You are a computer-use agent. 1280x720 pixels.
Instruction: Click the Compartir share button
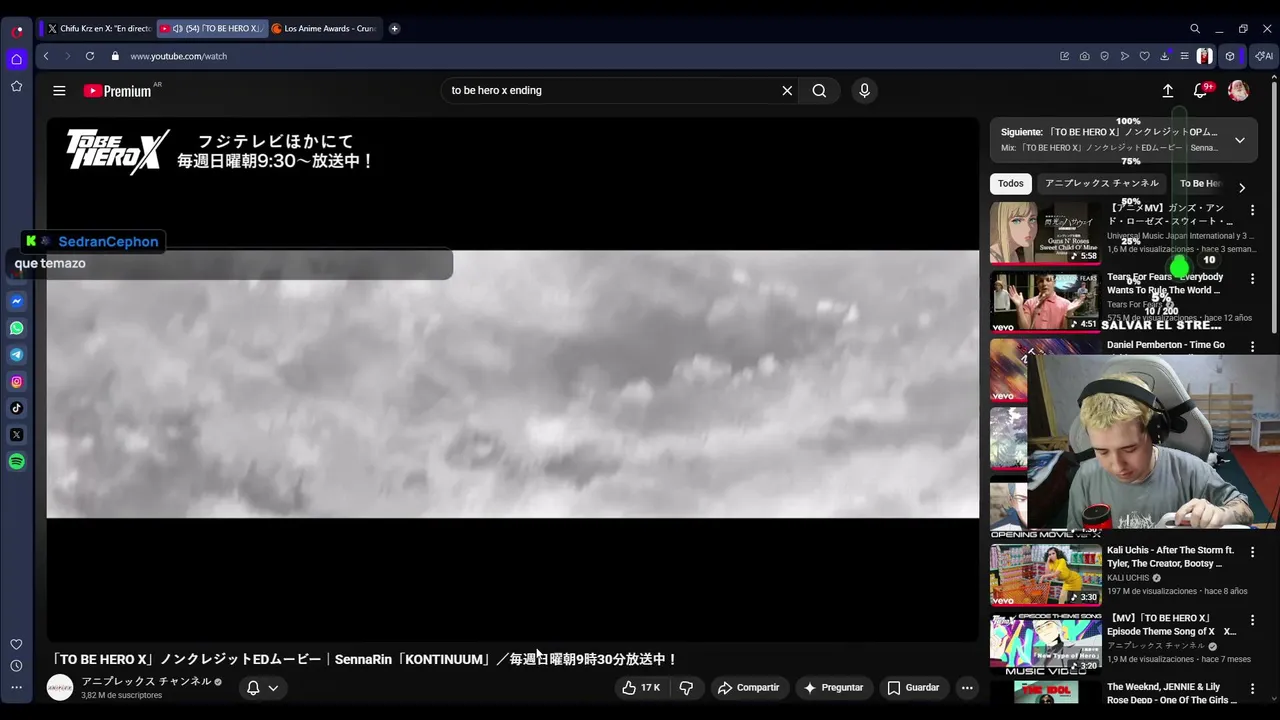pos(748,688)
